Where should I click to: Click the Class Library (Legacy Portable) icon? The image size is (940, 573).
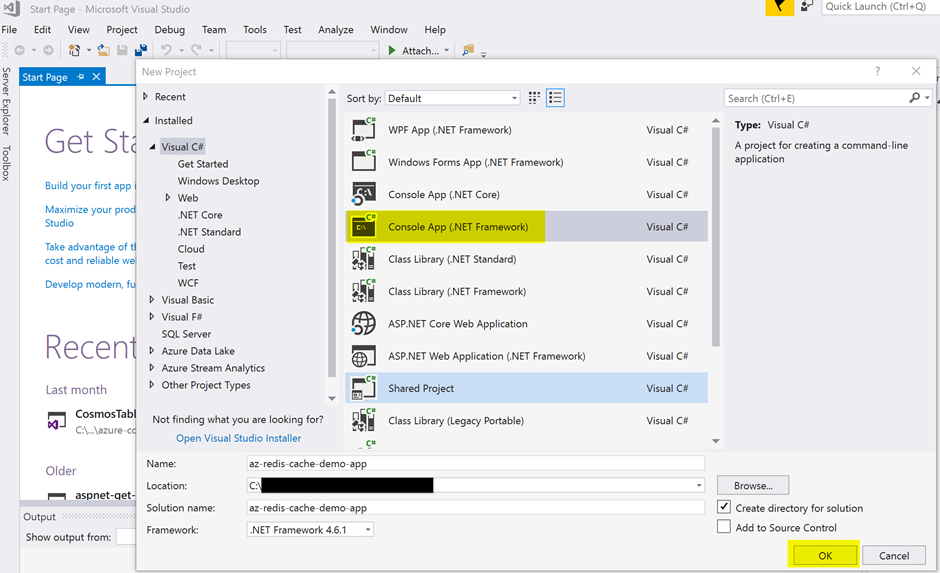pos(363,421)
